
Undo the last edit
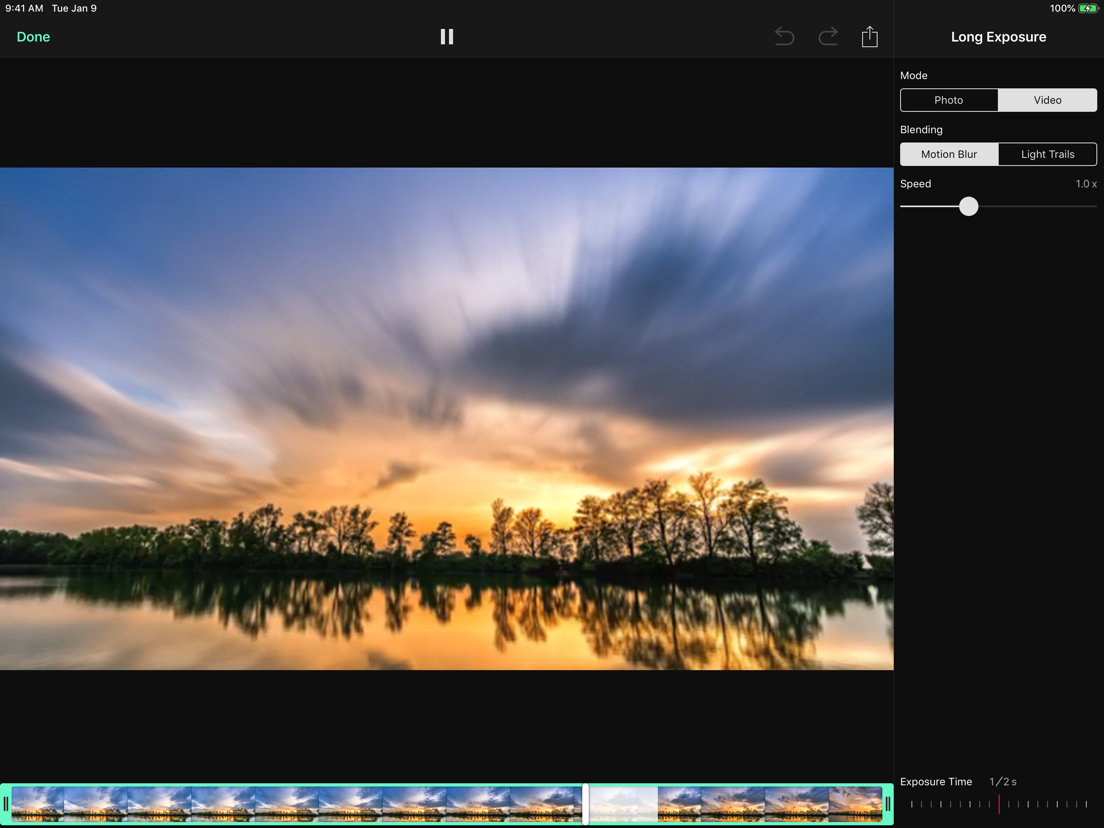[784, 37]
